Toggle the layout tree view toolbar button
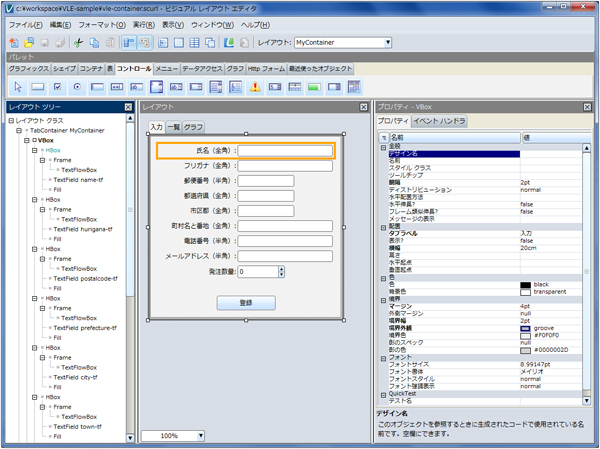Screen dimensions: 600x449 point(129,42)
